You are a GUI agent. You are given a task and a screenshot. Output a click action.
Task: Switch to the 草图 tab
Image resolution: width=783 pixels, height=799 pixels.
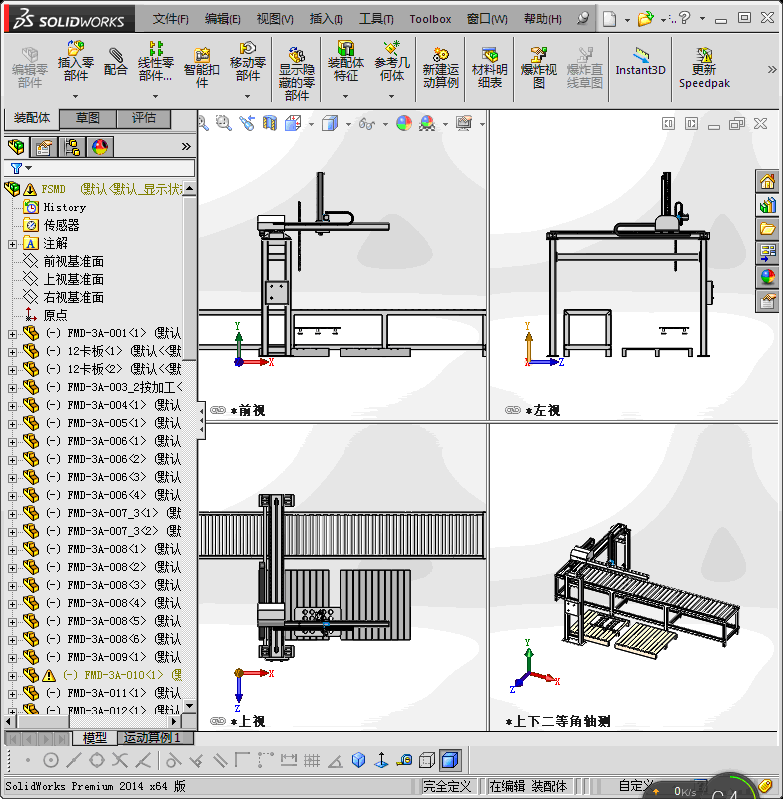point(88,118)
